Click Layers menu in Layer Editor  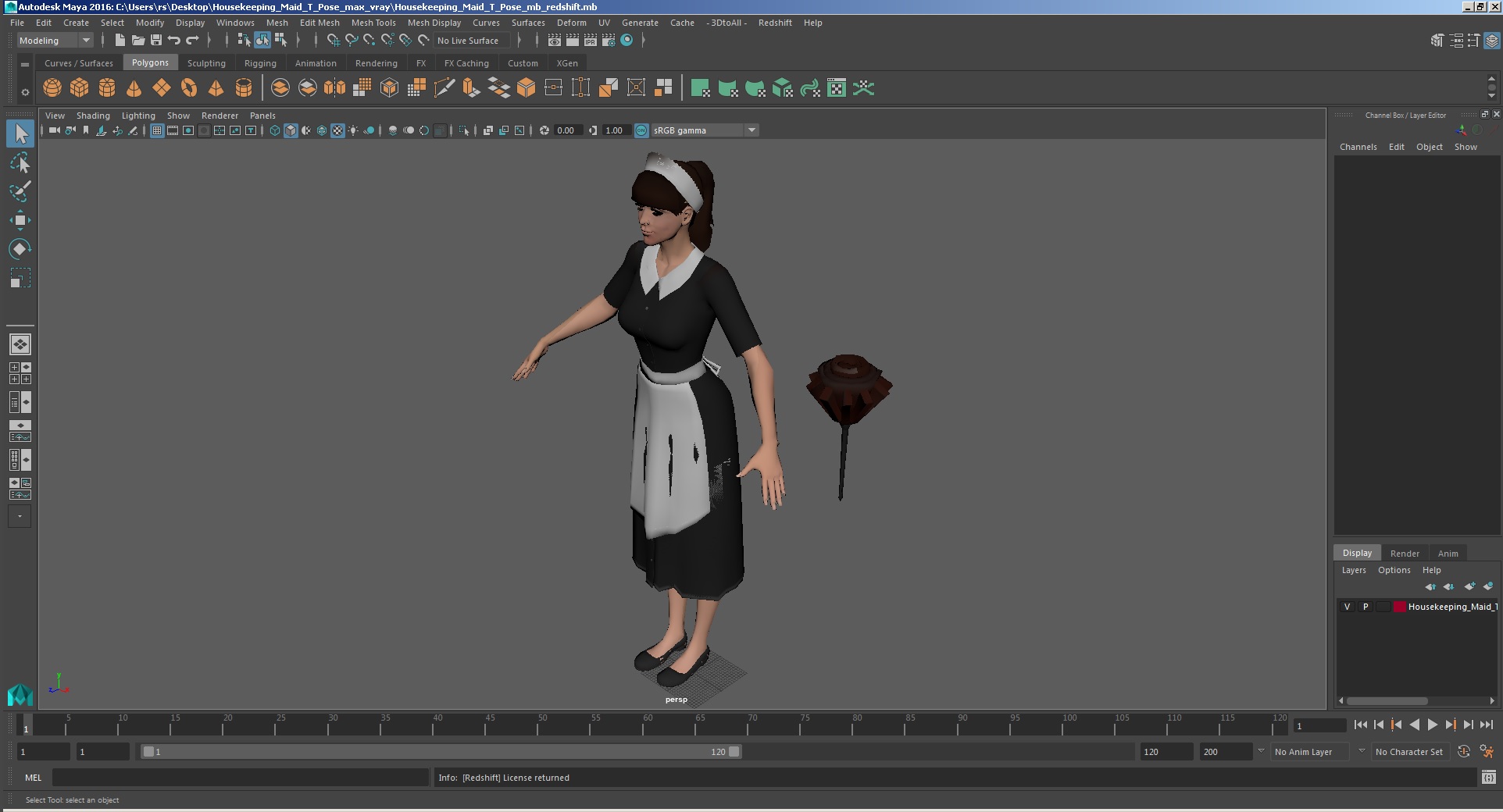tap(1354, 570)
